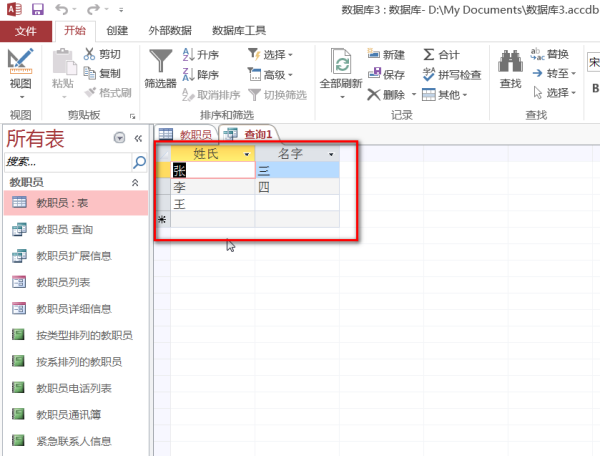Open 姓氏 column filter dropdown arrow
The width and height of the screenshot is (600, 456).
pos(247,154)
